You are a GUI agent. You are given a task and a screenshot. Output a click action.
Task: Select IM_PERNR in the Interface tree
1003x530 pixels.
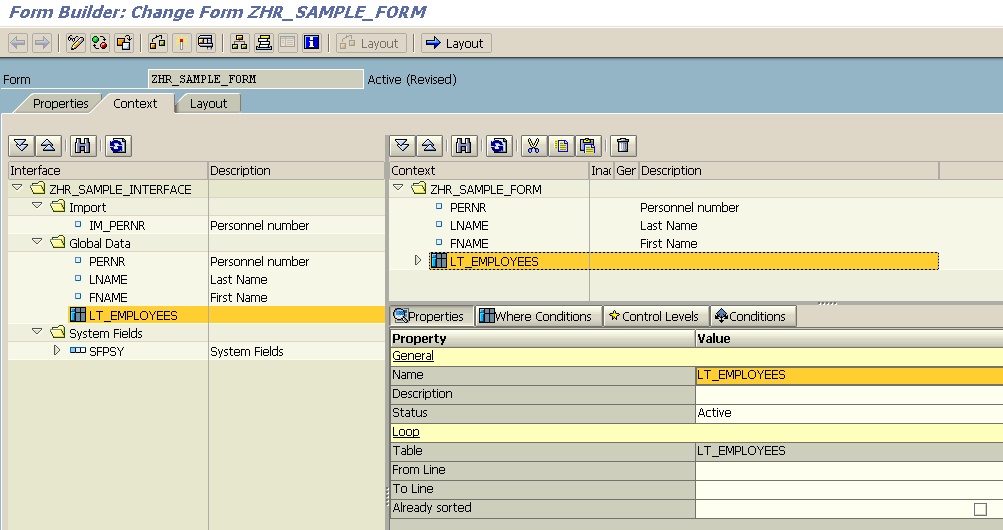point(117,225)
